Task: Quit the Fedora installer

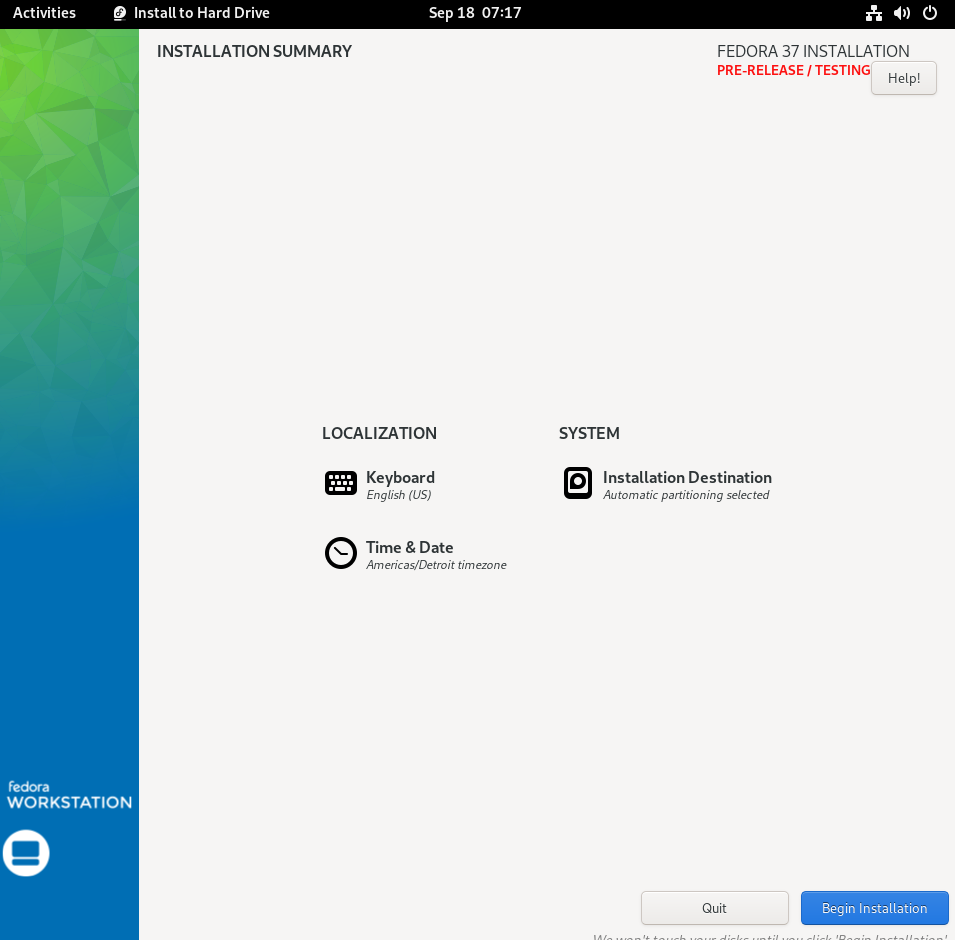Action: [x=714, y=907]
